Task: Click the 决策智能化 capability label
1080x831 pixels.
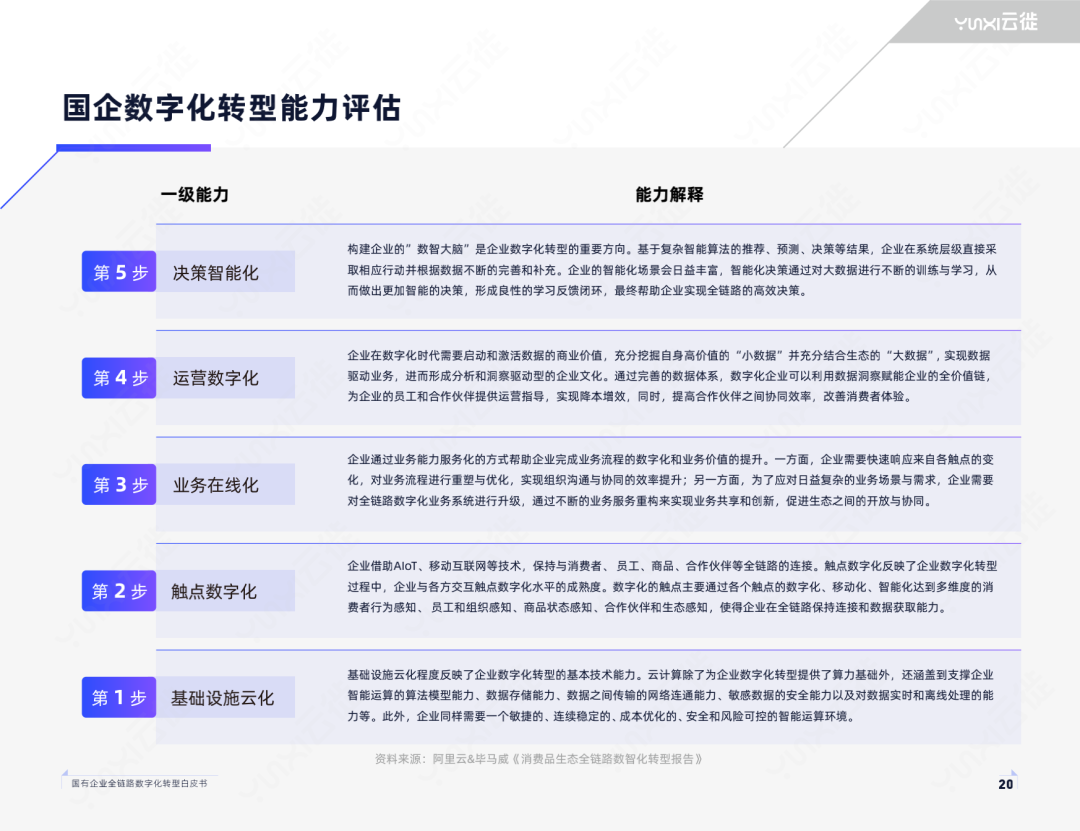Action: click(x=216, y=273)
